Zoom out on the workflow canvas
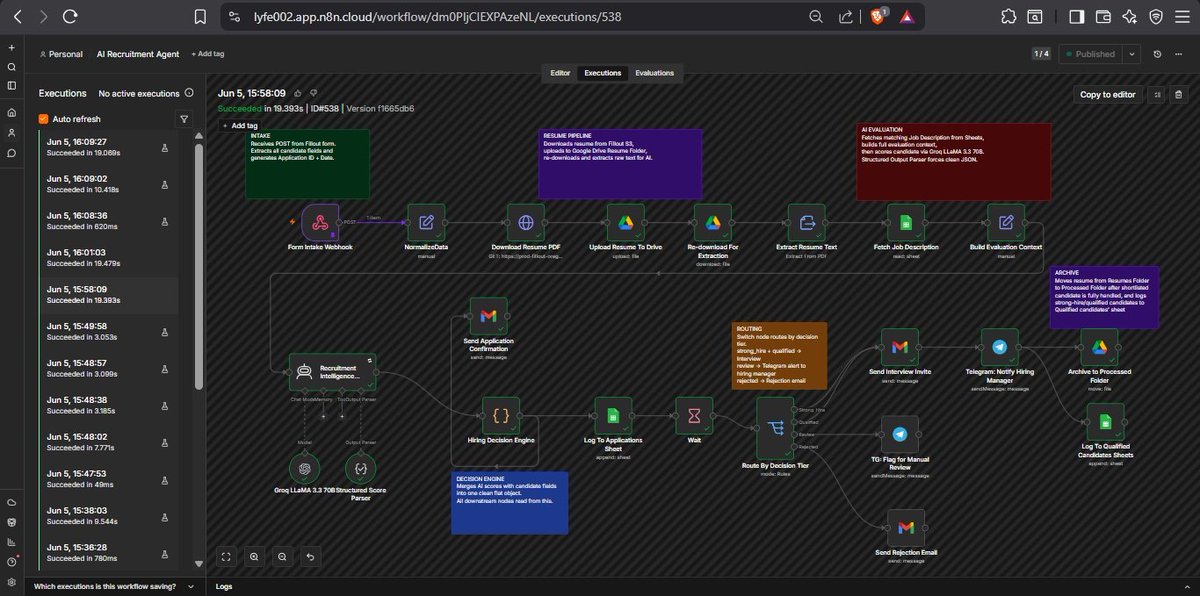Viewport: 1200px width, 596px height. click(282, 556)
